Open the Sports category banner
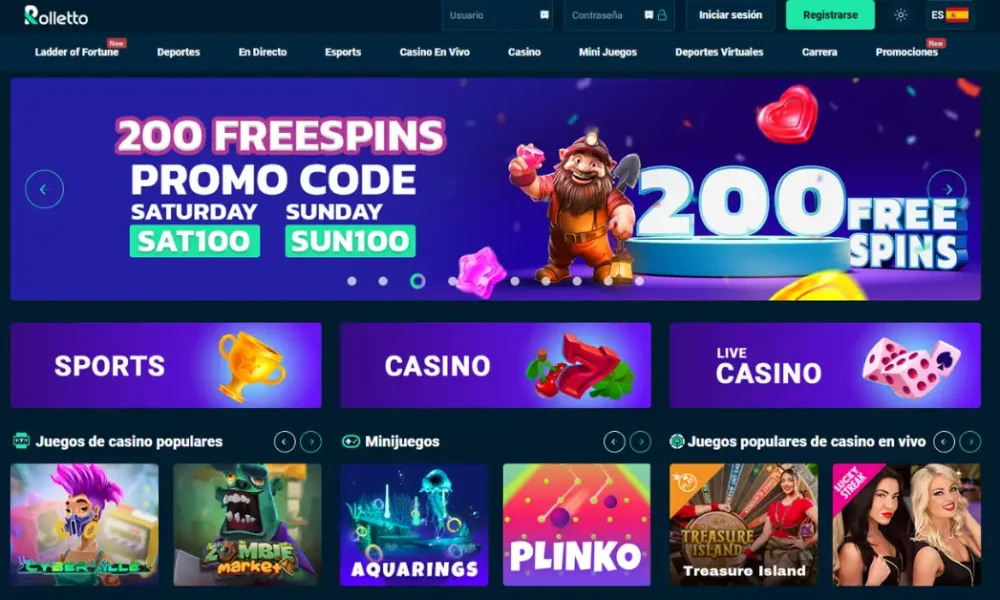 click(166, 365)
